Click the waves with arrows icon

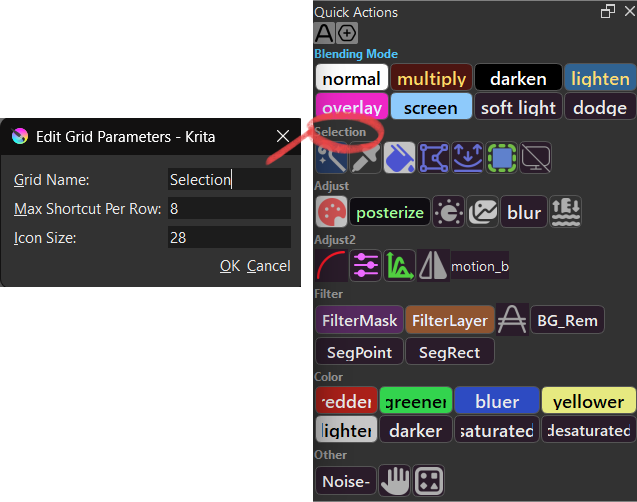click(x=566, y=212)
